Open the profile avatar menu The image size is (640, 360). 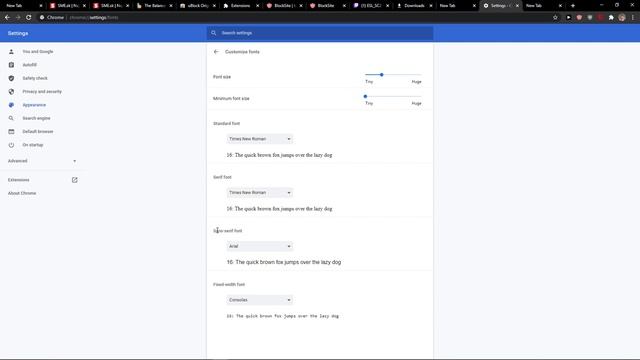tap(622, 18)
